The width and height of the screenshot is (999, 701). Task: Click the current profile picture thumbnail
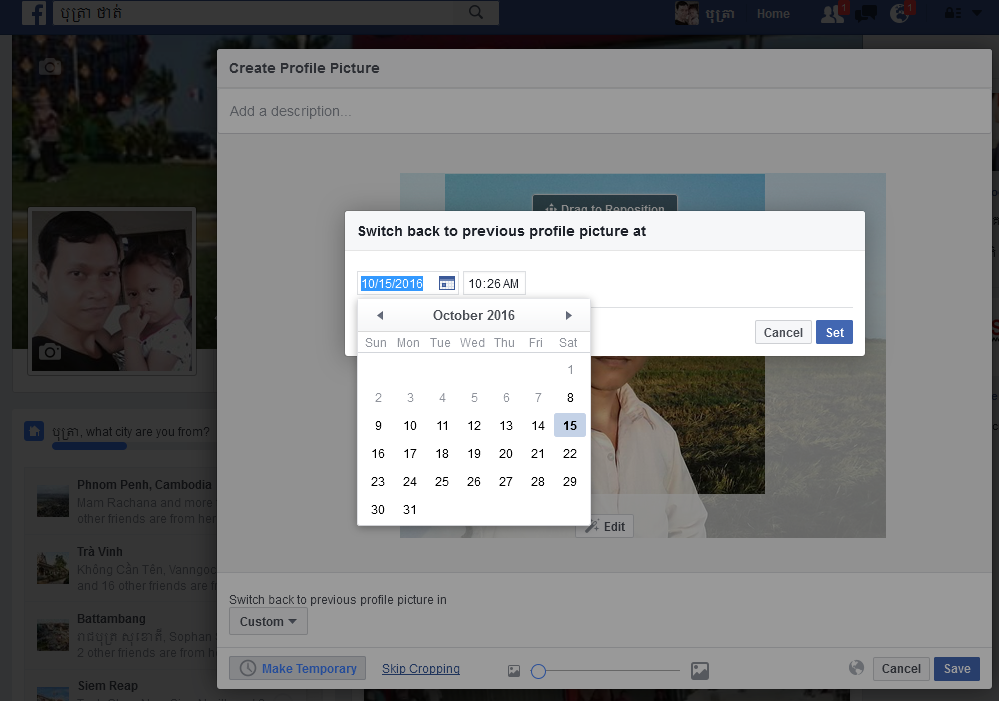[112, 291]
